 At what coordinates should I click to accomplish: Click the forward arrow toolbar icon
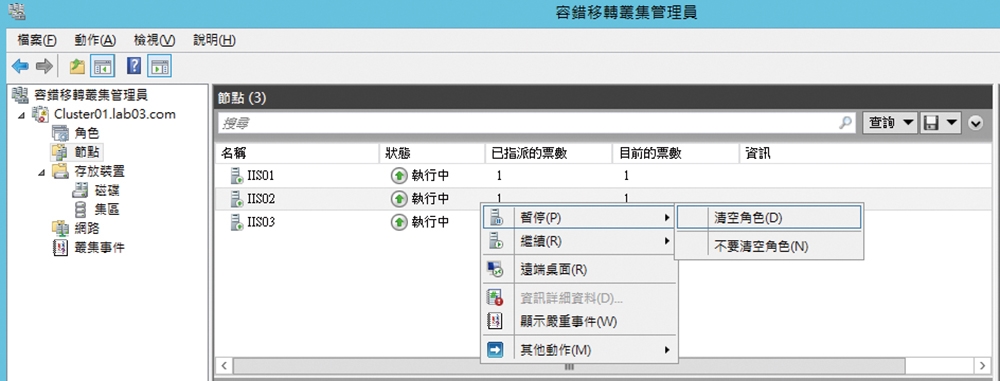(43, 66)
